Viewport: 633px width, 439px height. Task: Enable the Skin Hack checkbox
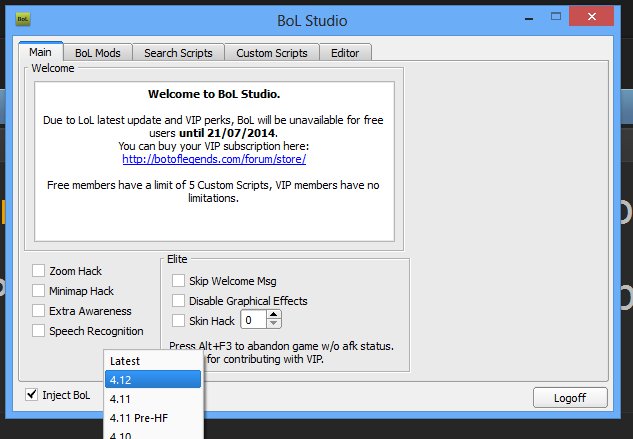pyautogui.click(x=178, y=321)
